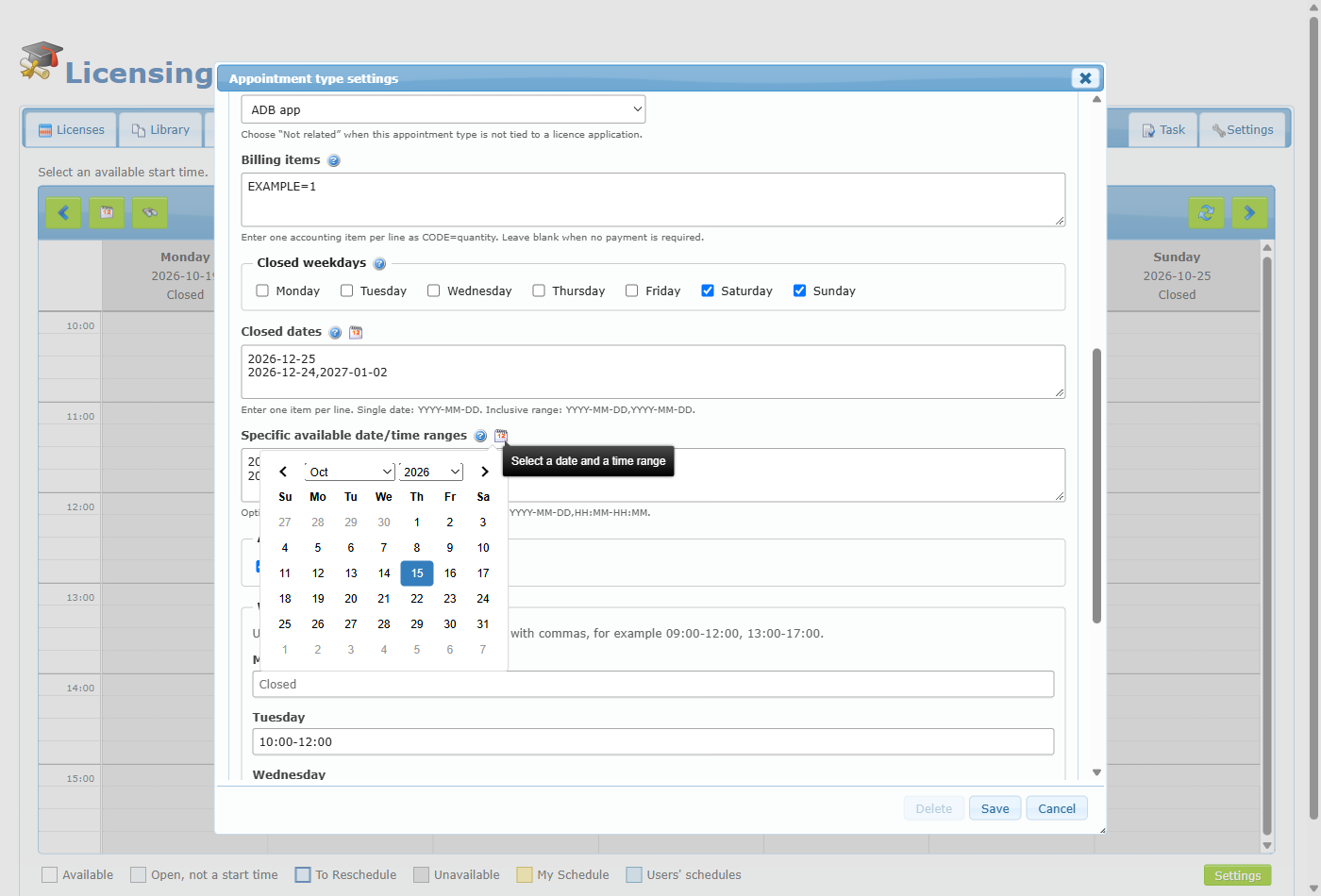Click the schedule grid scroll down arrow

(1267, 846)
